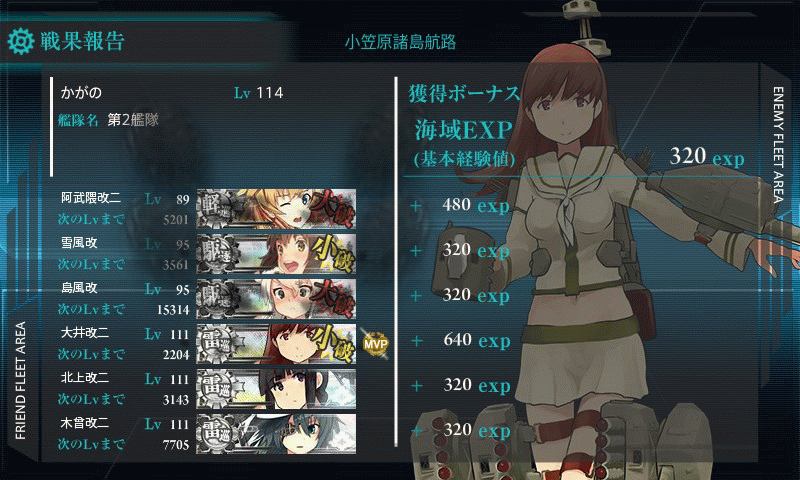Click the admiral name かがの
This screenshot has width=800, height=480.
pyautogui.click(x=82, y=93)
